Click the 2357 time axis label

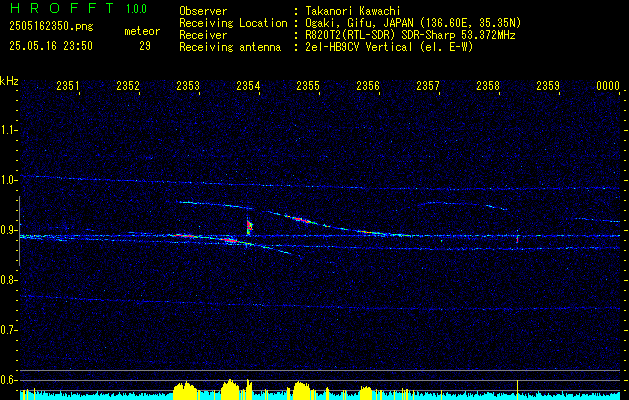[x=428, y=86]
